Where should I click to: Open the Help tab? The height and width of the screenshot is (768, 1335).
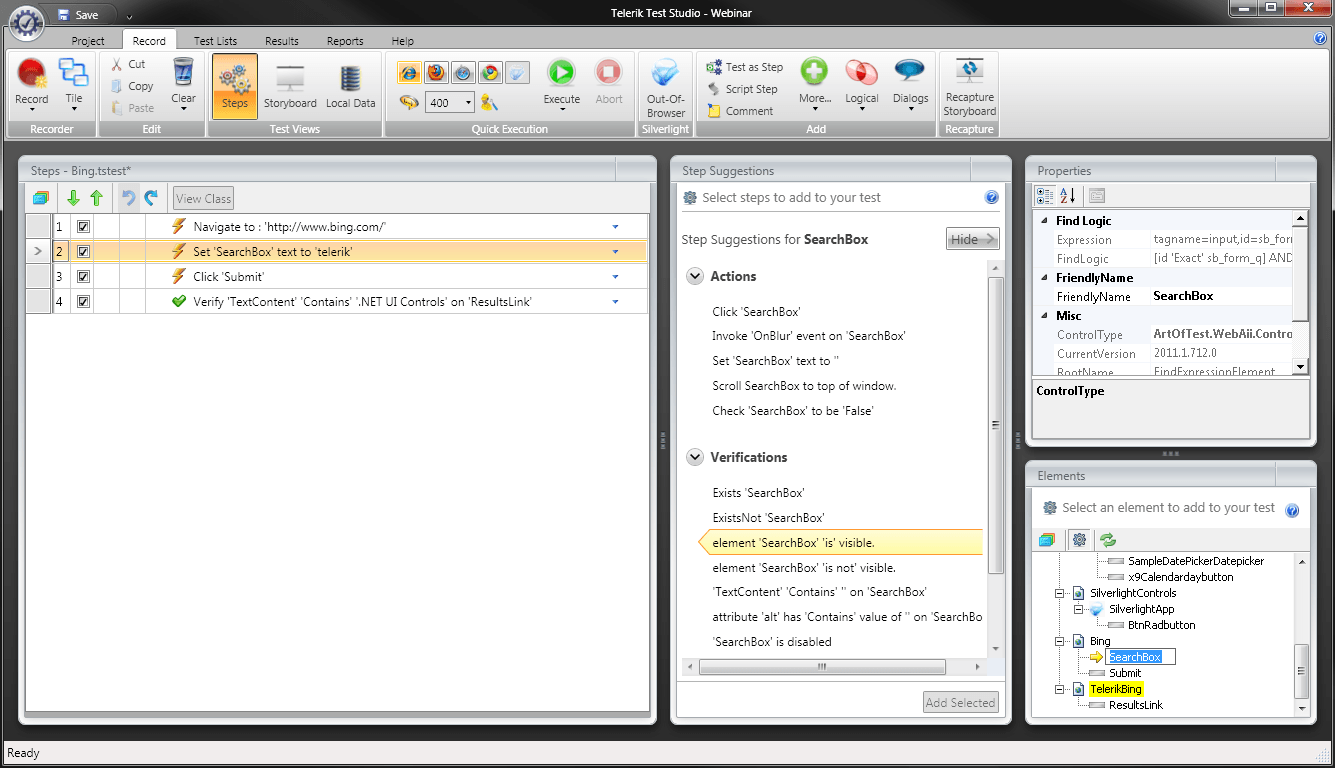(403, 41)
